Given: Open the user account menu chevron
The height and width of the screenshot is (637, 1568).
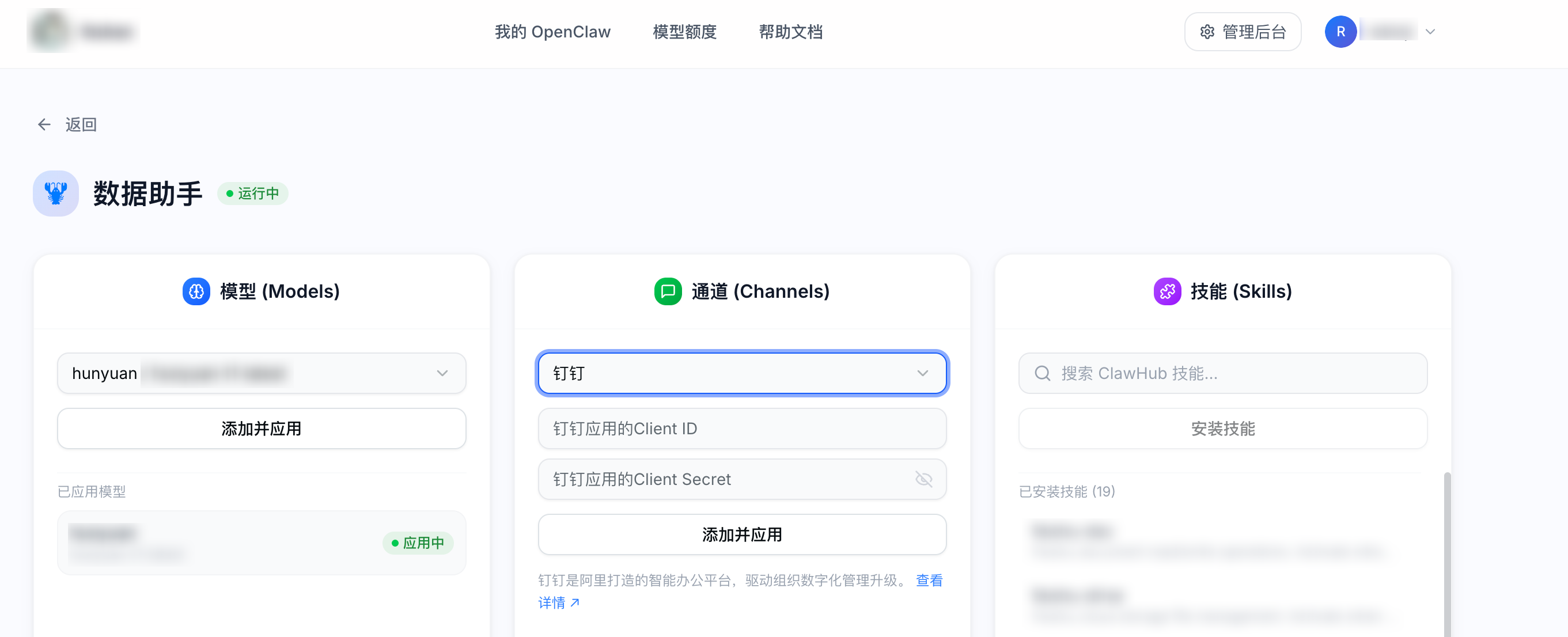Looking at the screenshot, I should pos(1430,32).
